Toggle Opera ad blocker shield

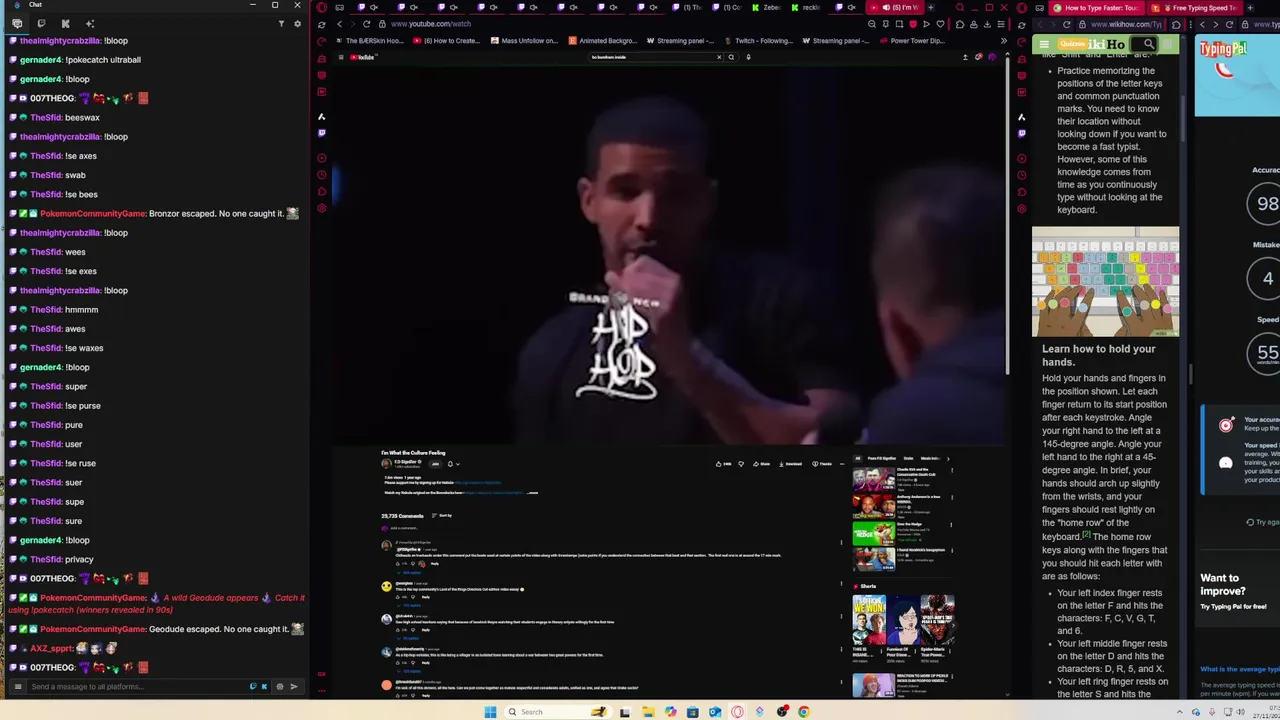pos(913,24)
